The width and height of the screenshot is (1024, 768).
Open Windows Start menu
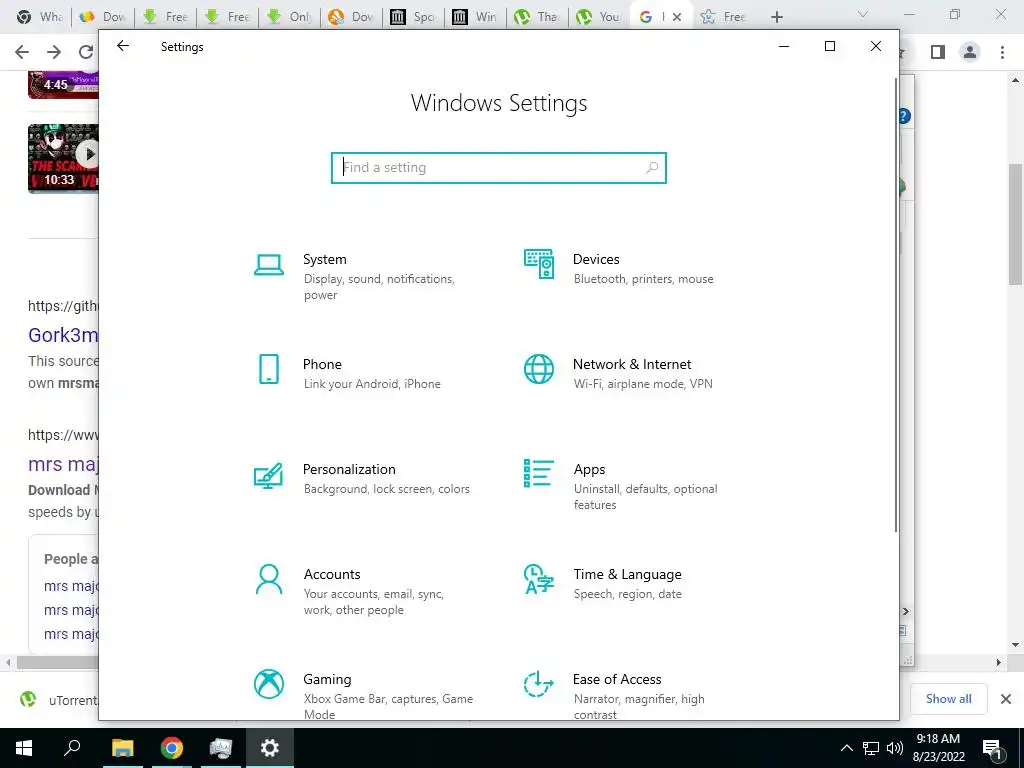(x=24, y=748)
